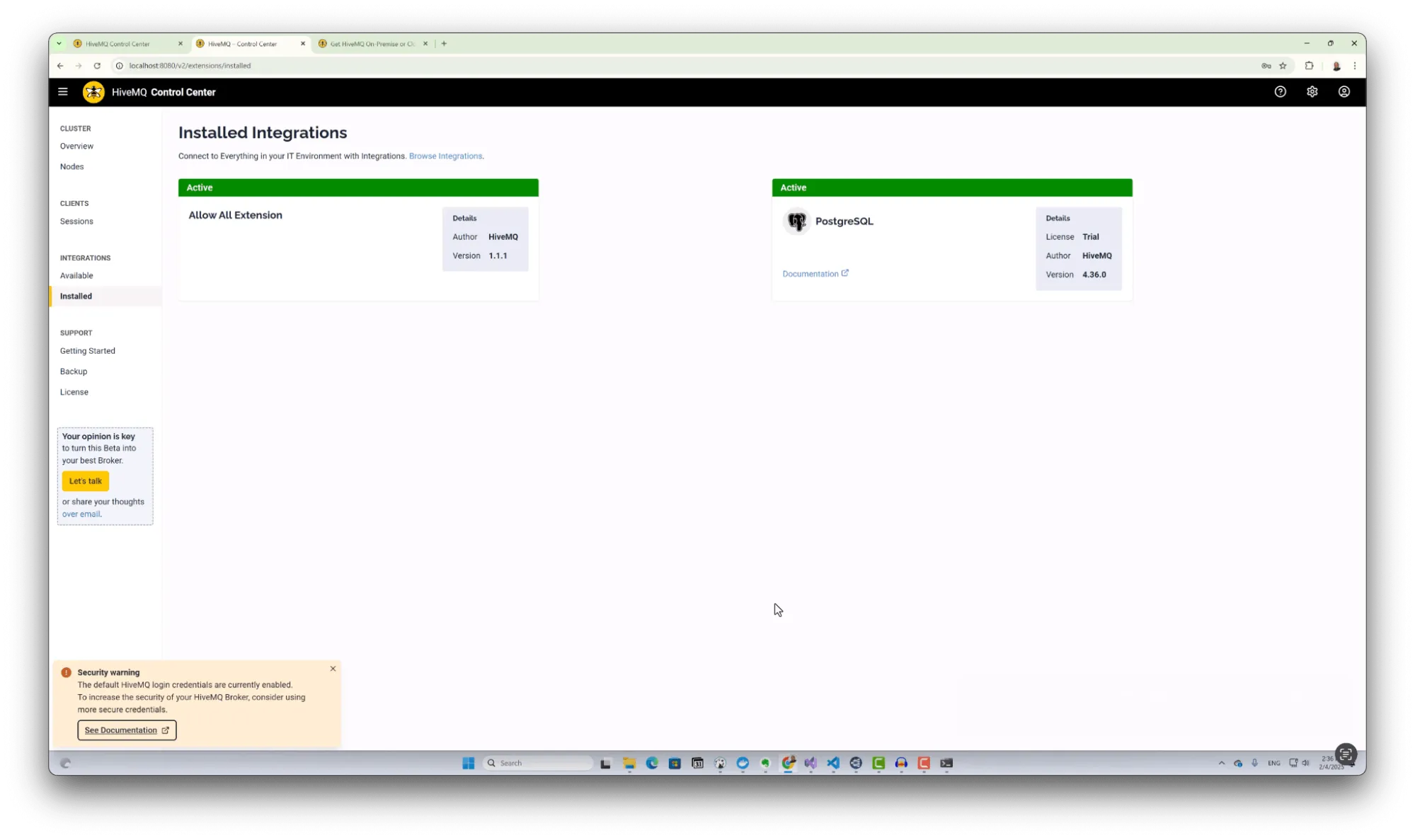Click the Windows taskbar Search box
Viewport: 1415px width, 840px height.
pos(537,763)
